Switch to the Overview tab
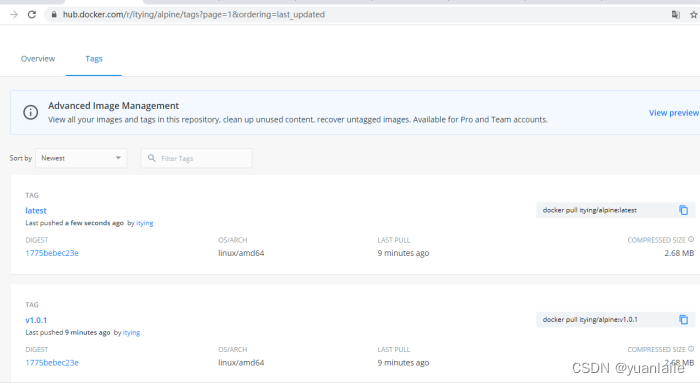 (x=38, y=59)
